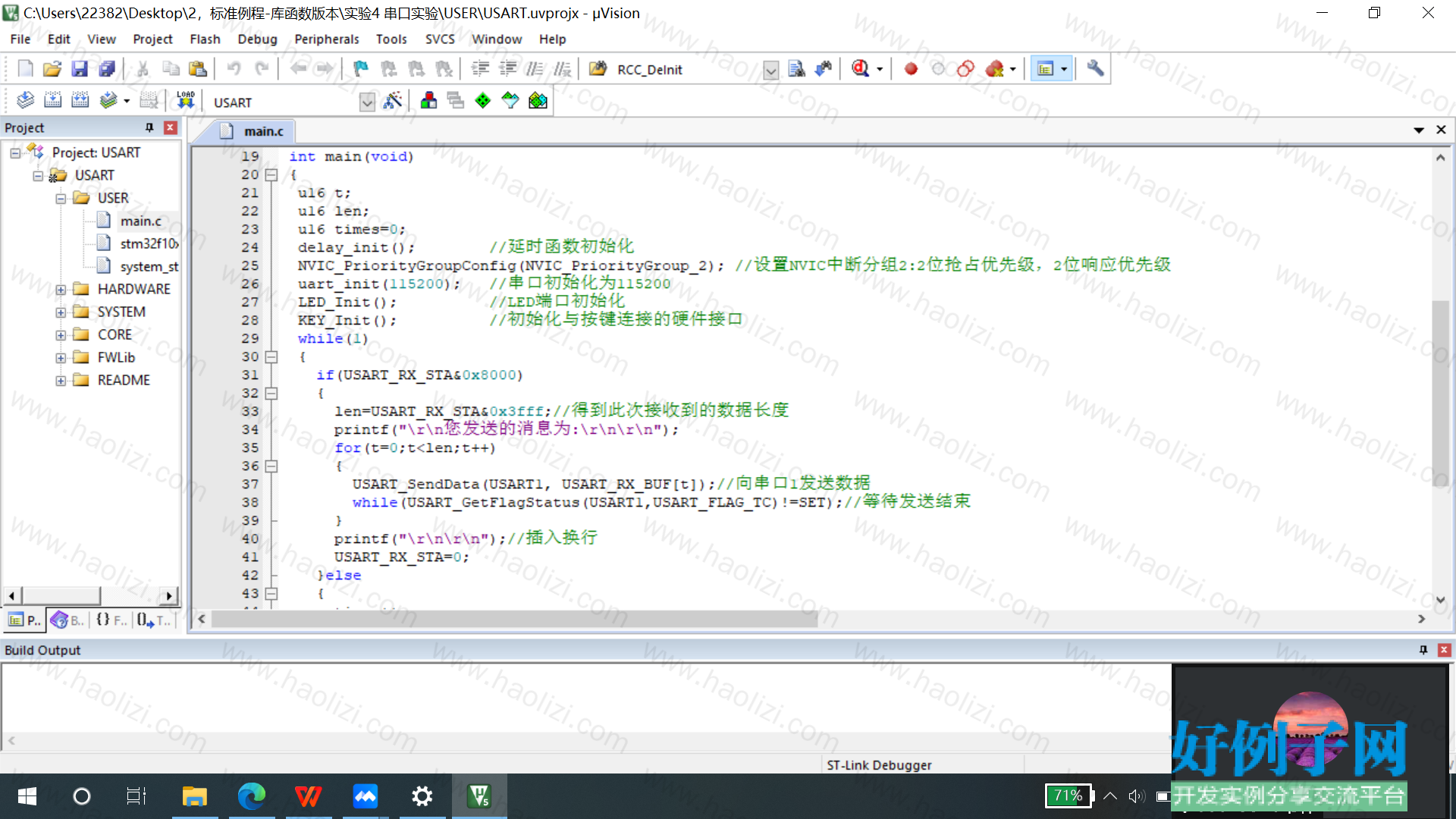Open the Flash menu
The width and height of the screenshot is (1456, 819).
[205, 39]
